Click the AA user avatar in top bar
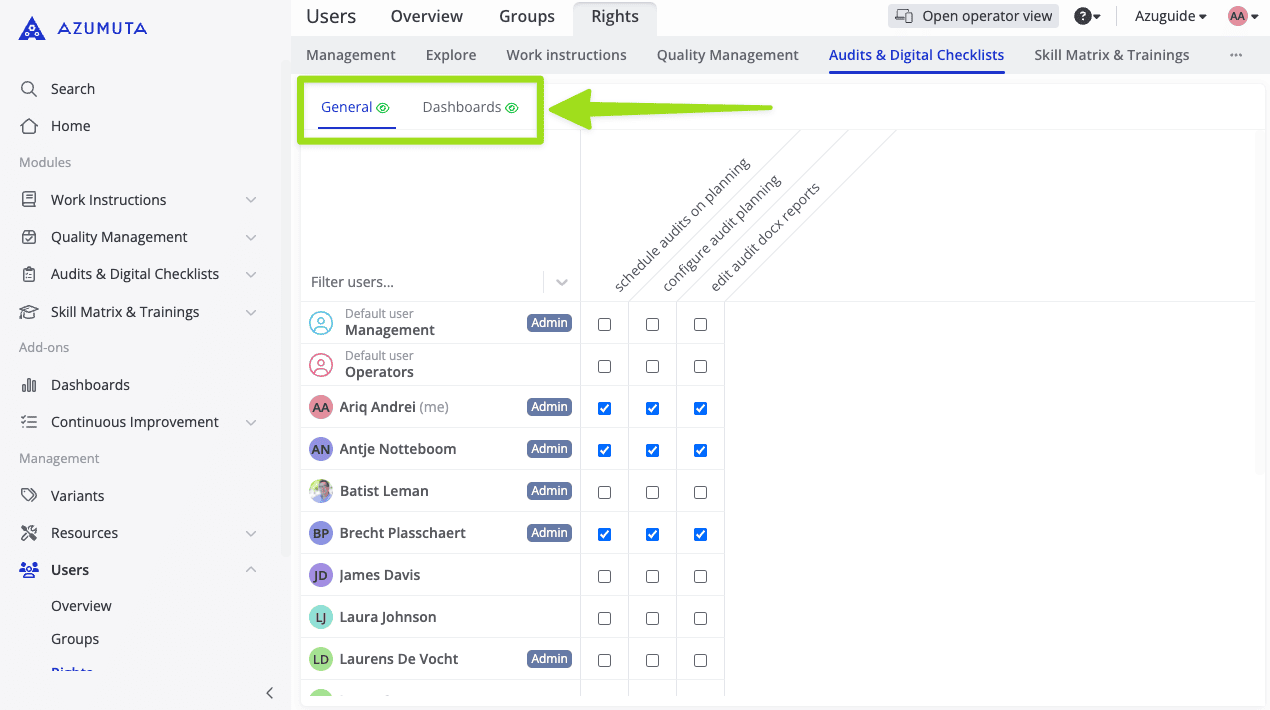Screen dimensions: 1270x710 pyautogui.click(x=1238, y=16)
